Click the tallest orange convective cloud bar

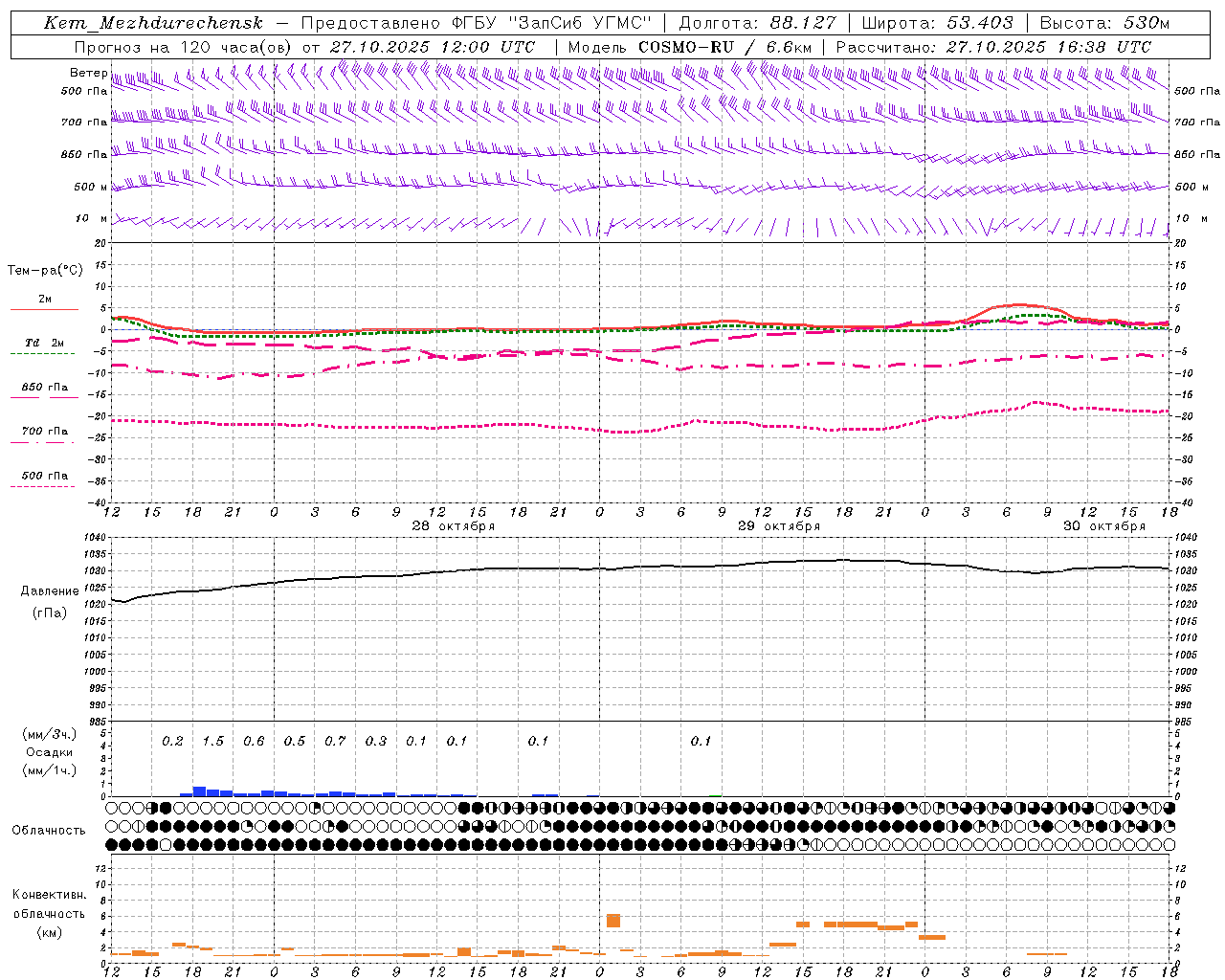click(x=613, y=921)
